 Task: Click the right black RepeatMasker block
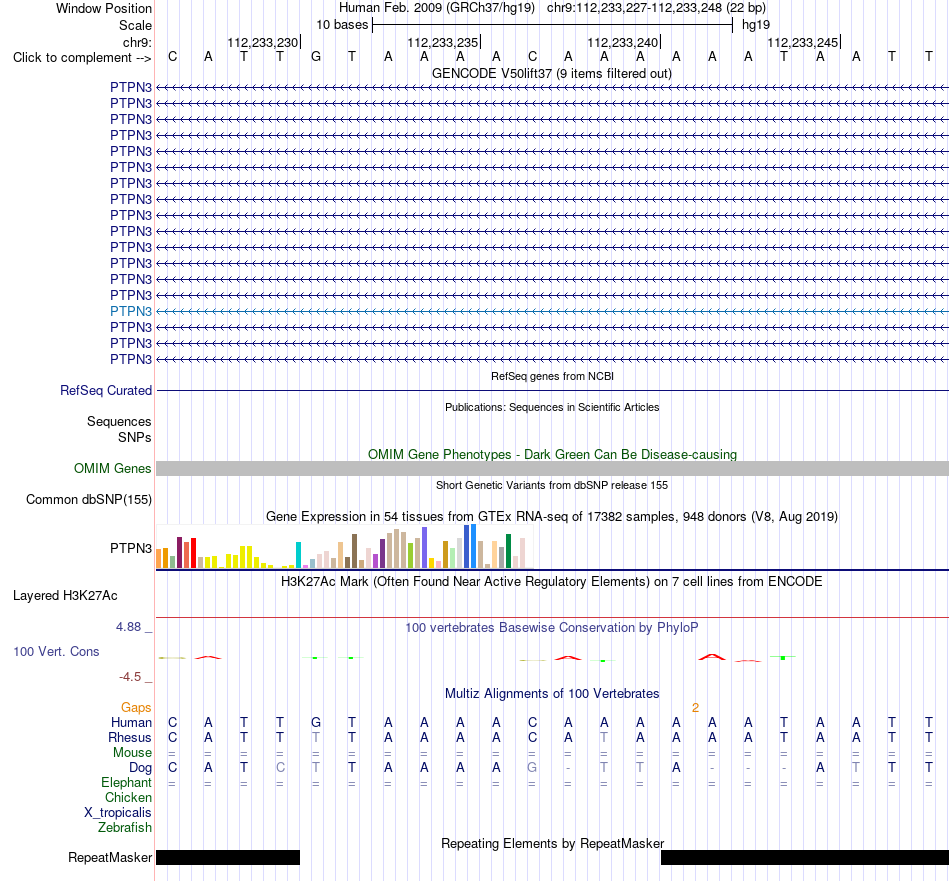[x=805, y=857]
